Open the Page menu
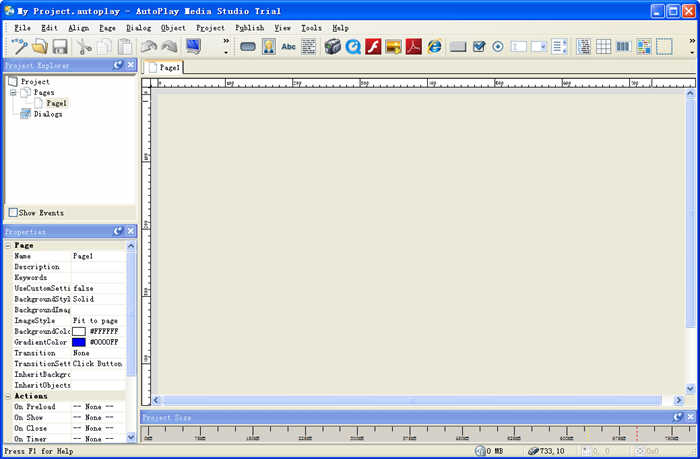 tap(107, 28)
